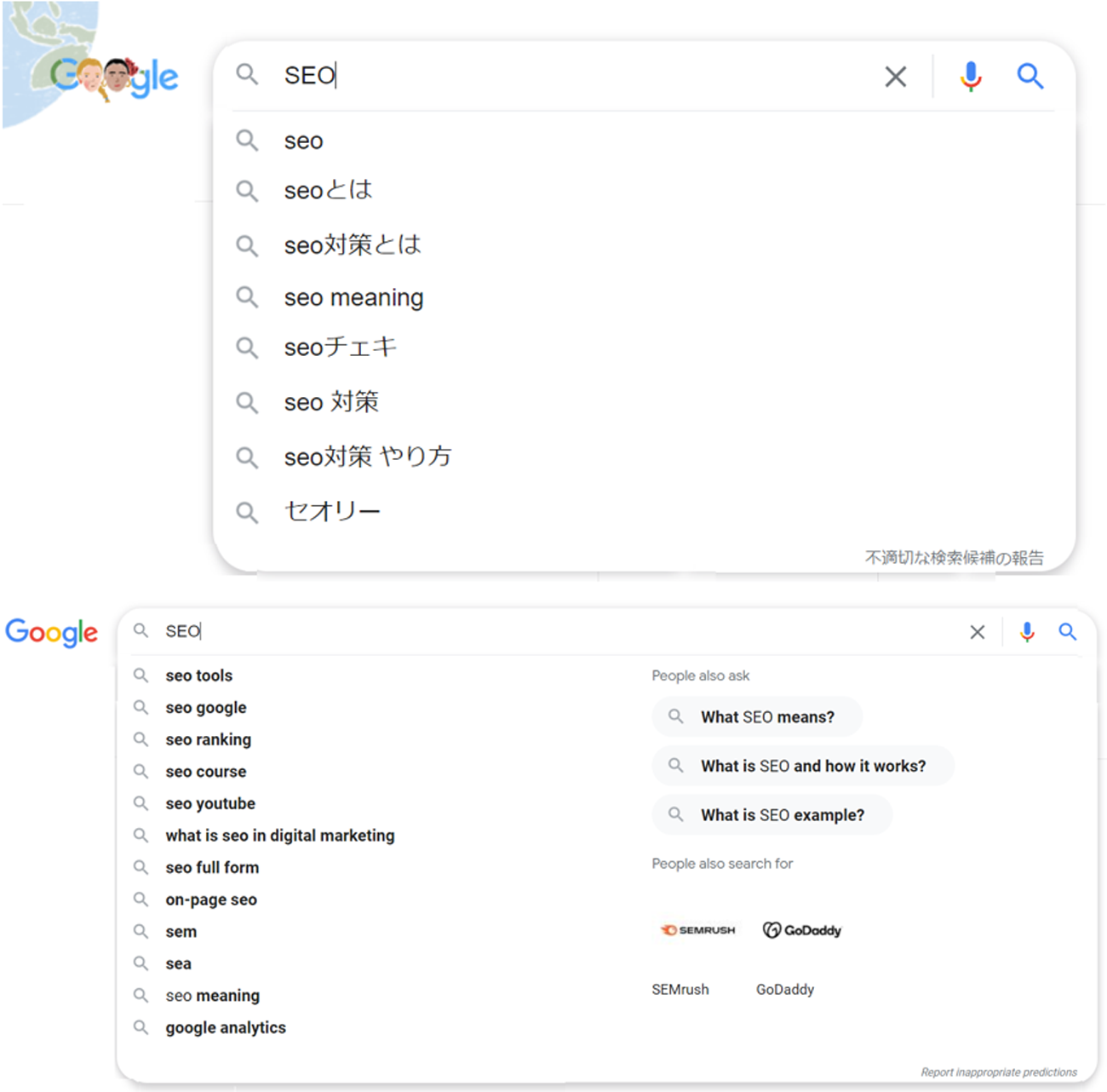1107x1092 pixels.
Task: Select the 'seo meaning' suggestion
Action: point(353,296)
